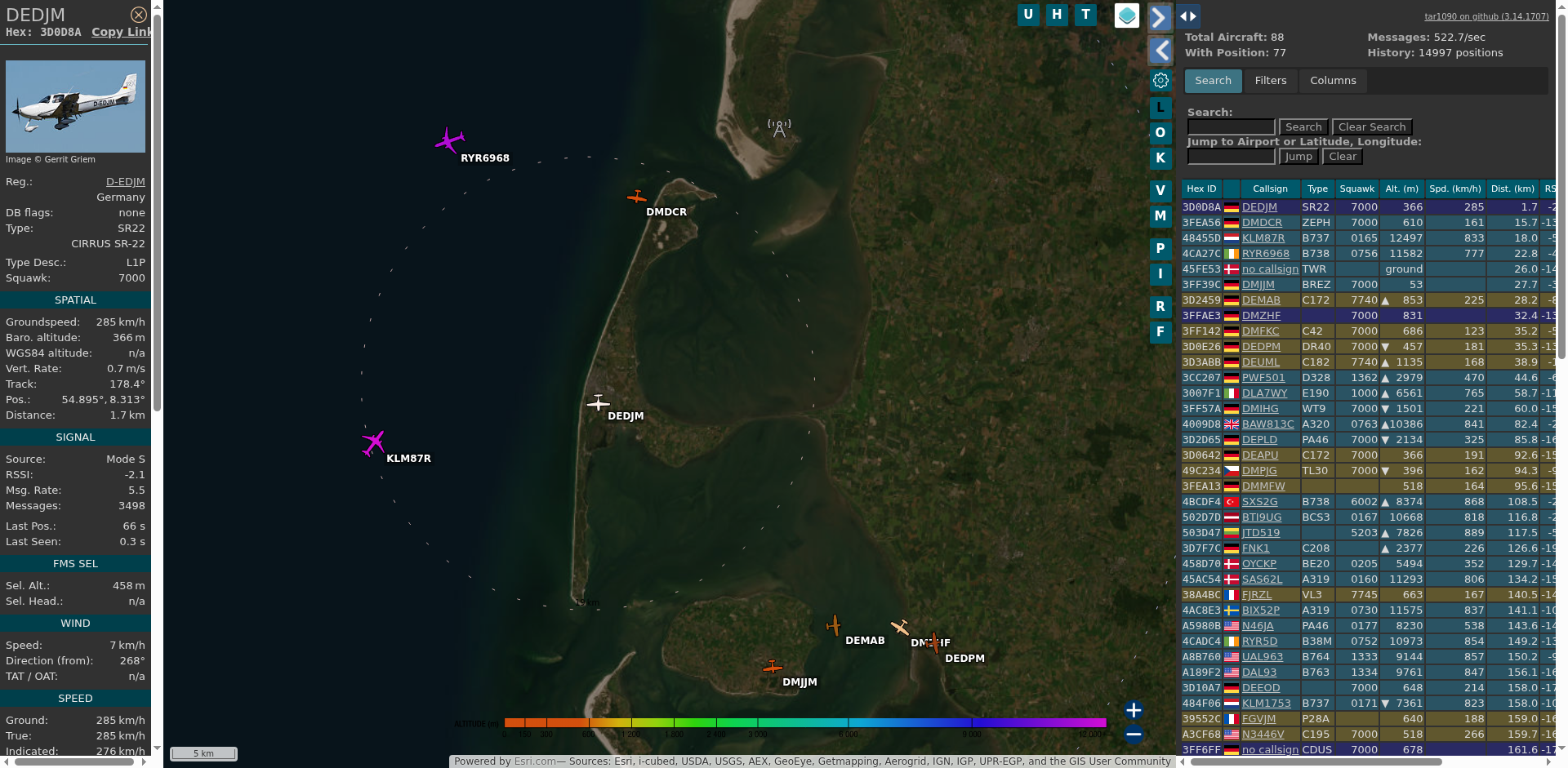The height and width of the screenshot is (768, 1568).
Task: Click the right chevron sidebar button
Action: [x=1160, y=17]
